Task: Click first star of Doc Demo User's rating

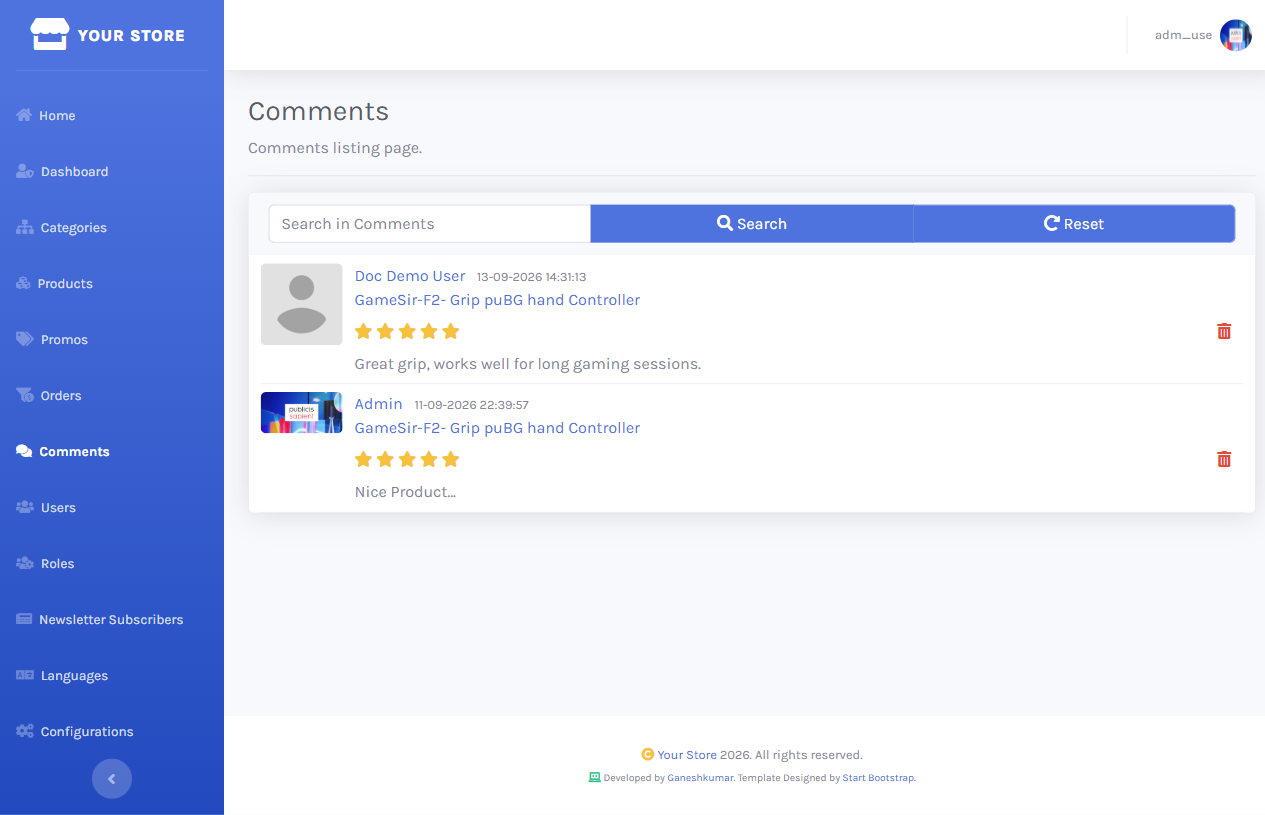Action: (x=363, y=331)
